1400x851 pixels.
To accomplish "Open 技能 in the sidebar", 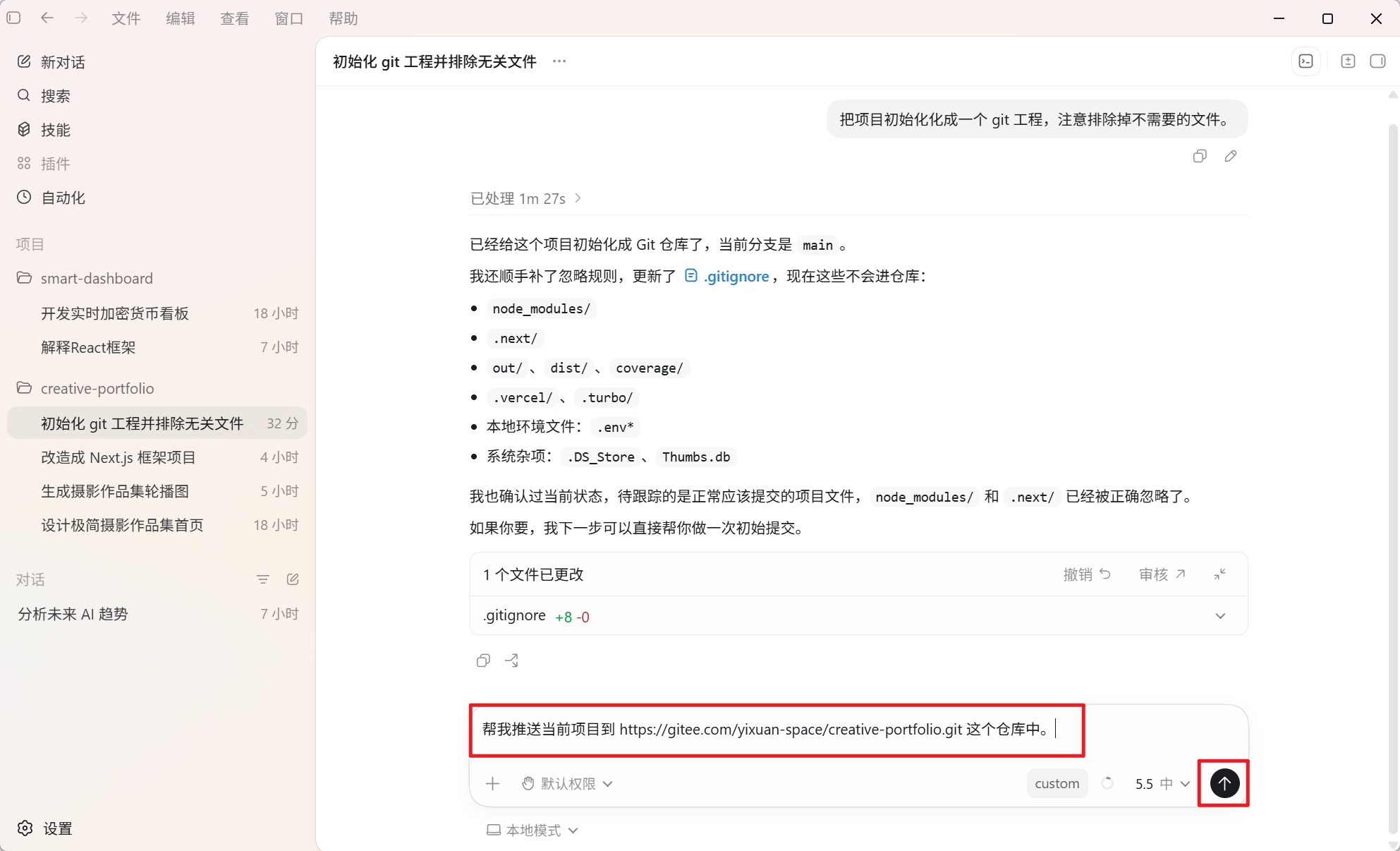I will [157, 130].
